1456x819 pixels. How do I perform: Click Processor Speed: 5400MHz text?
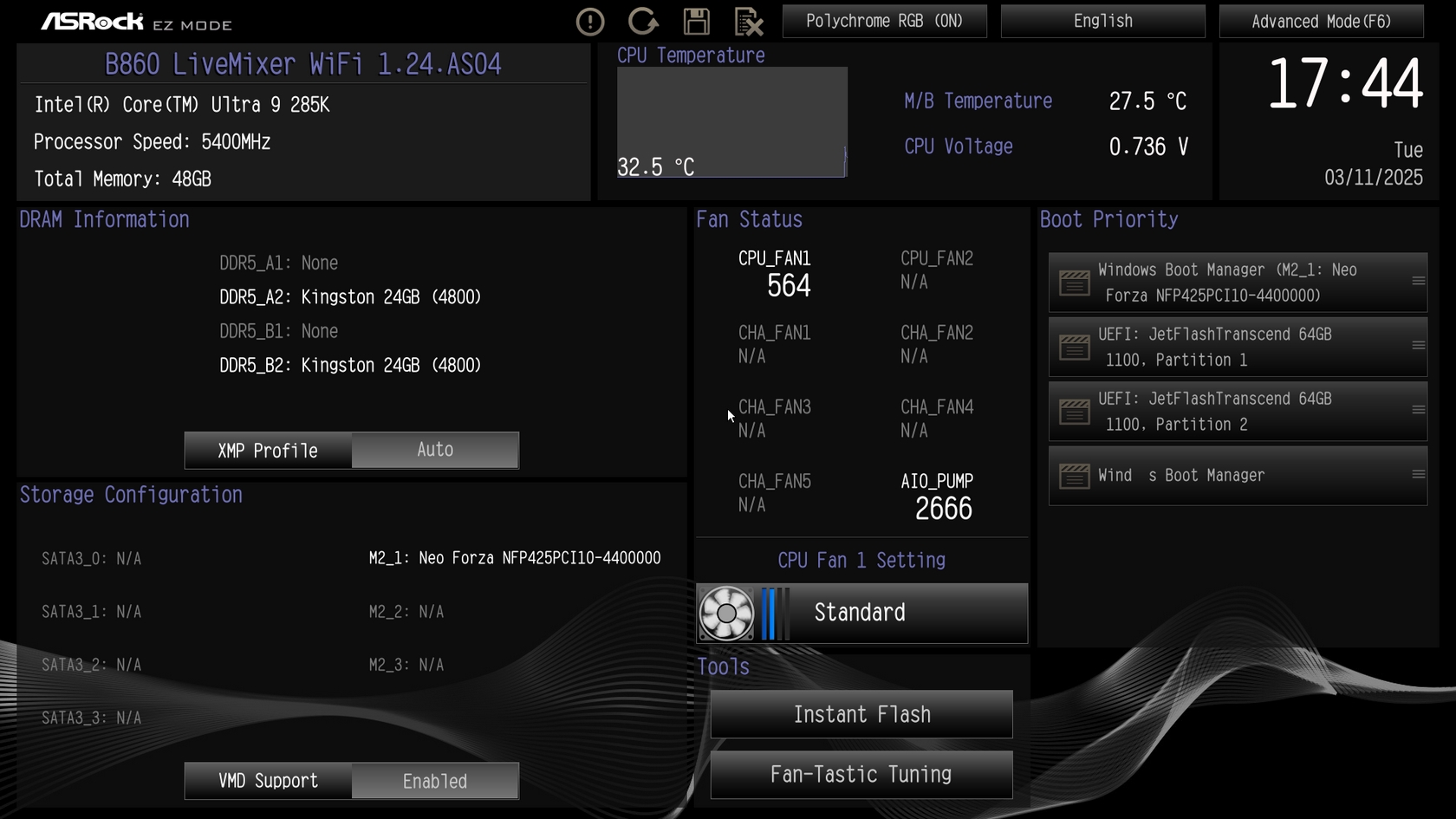[x=152, y=142]
